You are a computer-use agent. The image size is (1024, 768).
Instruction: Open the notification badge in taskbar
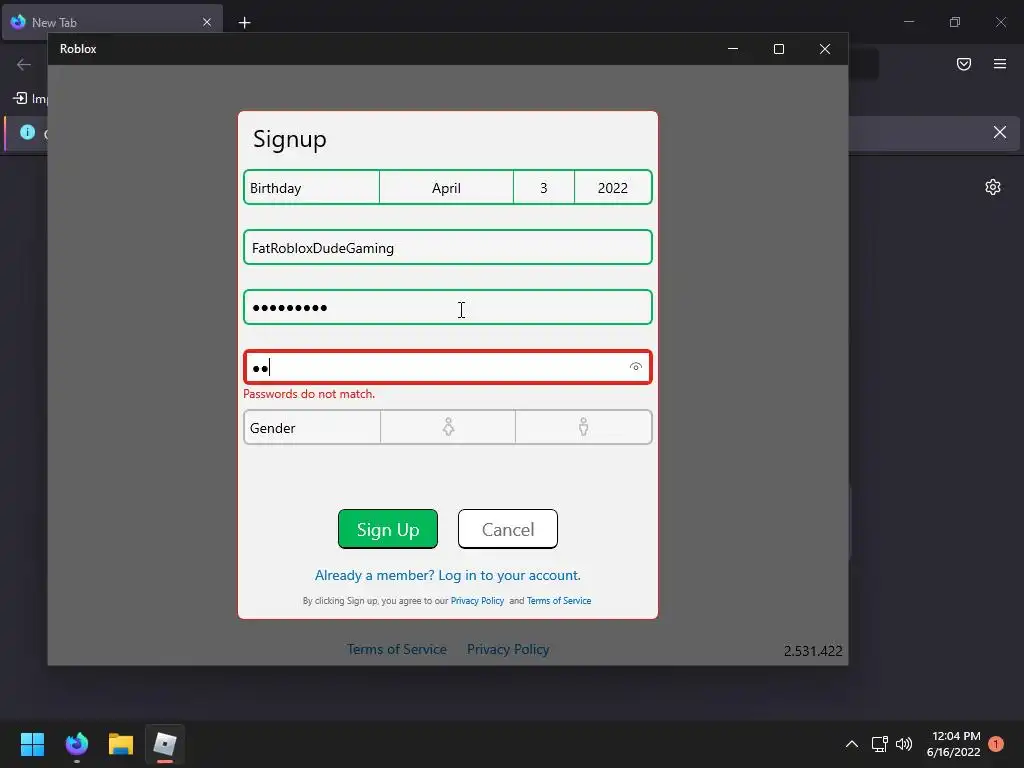(996, 744)
